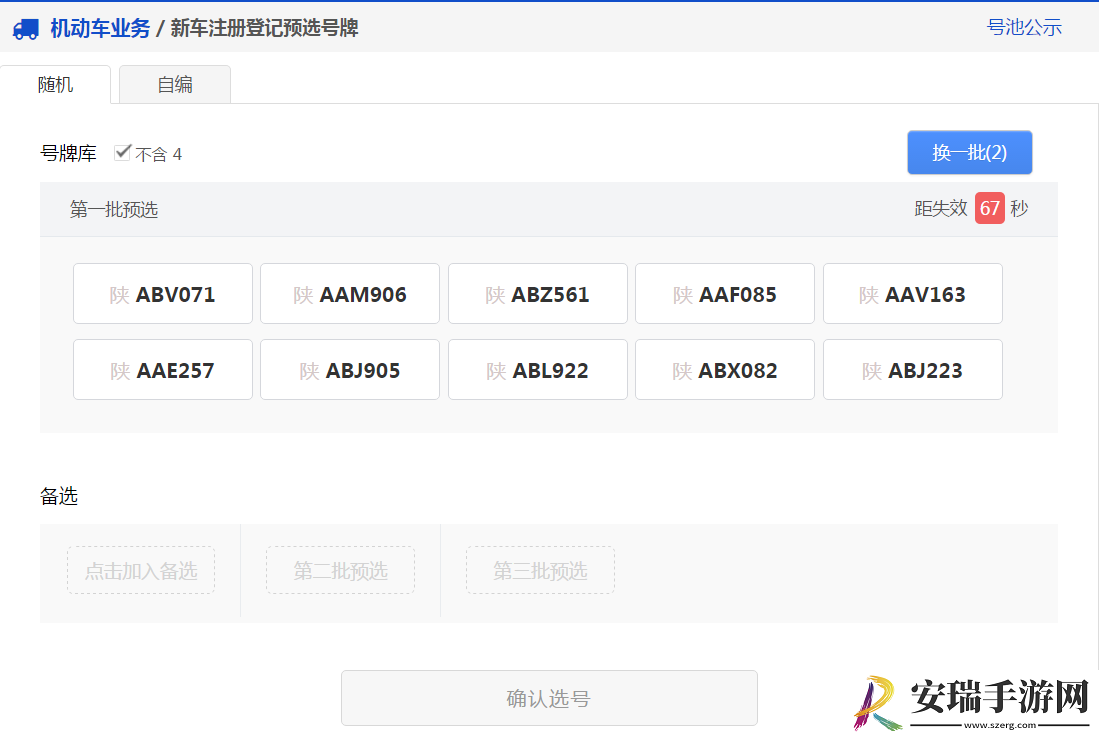The image size is (1100, 737).
Task: Choose plate 陕 ABX082
Action: click(725, 370)
